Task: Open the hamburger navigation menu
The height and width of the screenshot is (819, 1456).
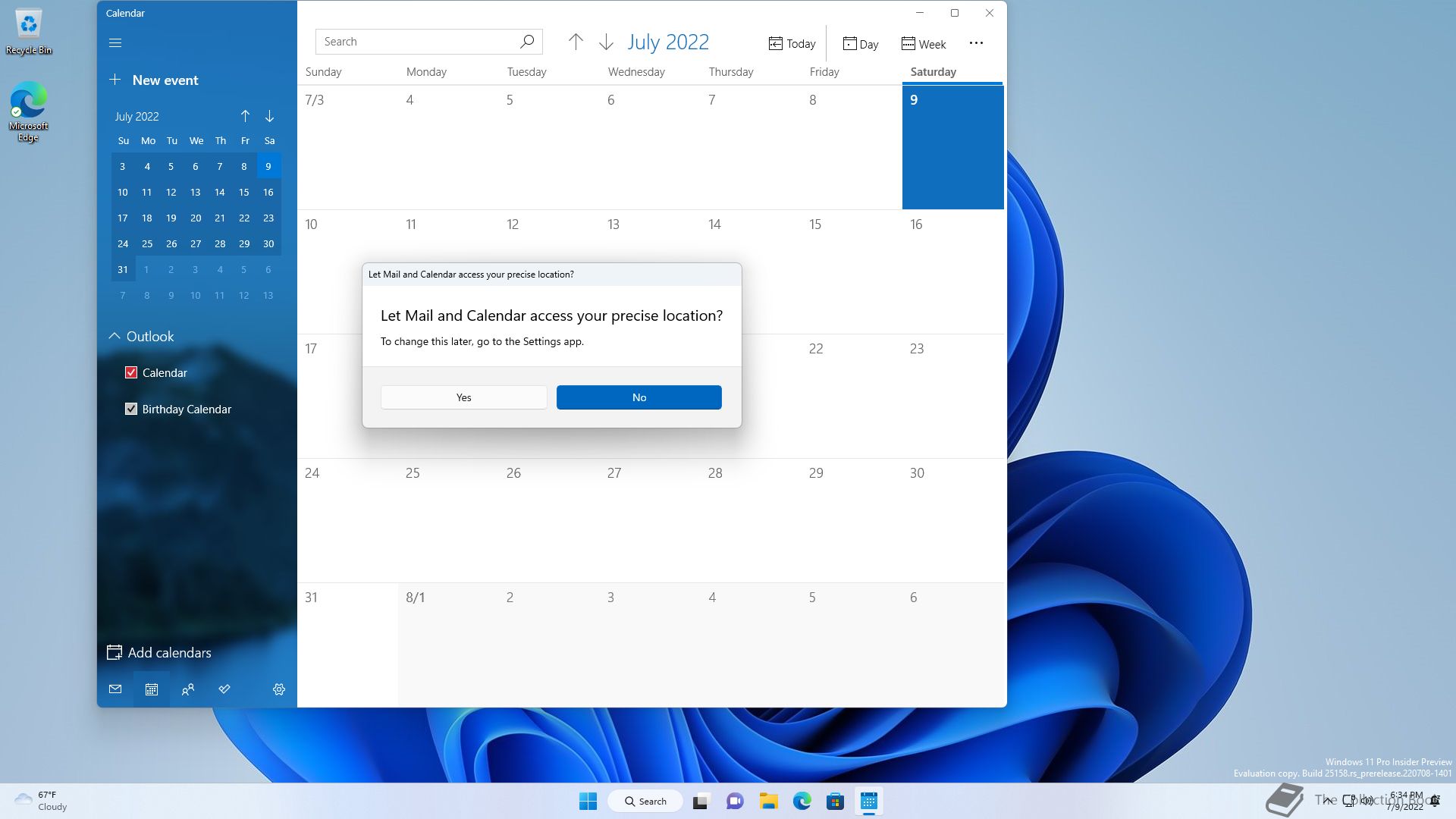Action: coord(115,42)
